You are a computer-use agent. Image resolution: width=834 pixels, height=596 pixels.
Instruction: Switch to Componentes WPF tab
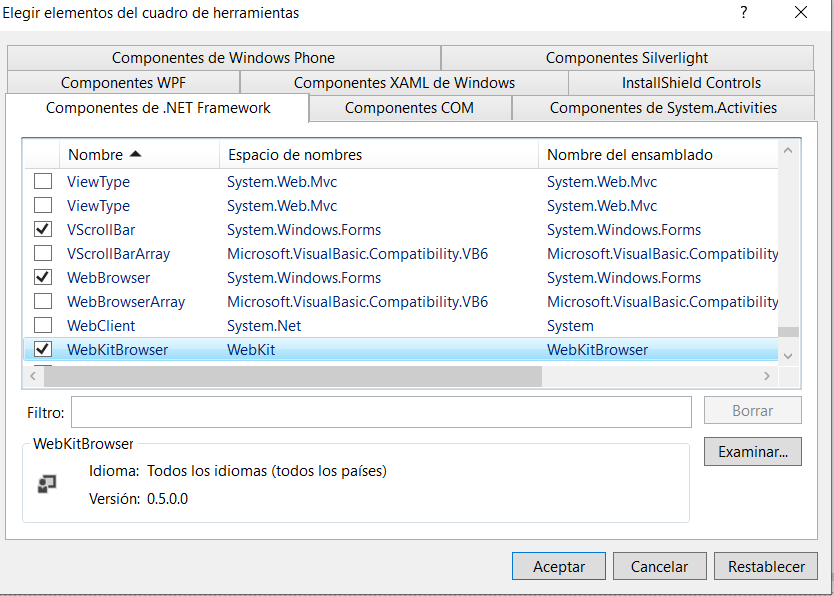[123, 82]
